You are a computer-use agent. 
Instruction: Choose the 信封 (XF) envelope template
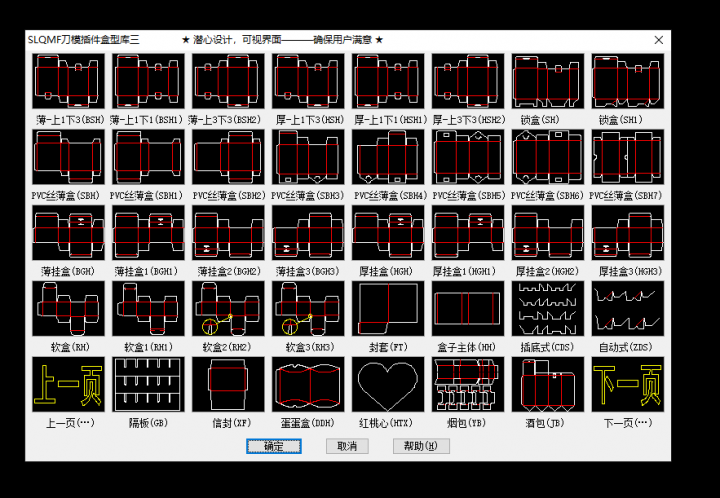click(228, 385)
